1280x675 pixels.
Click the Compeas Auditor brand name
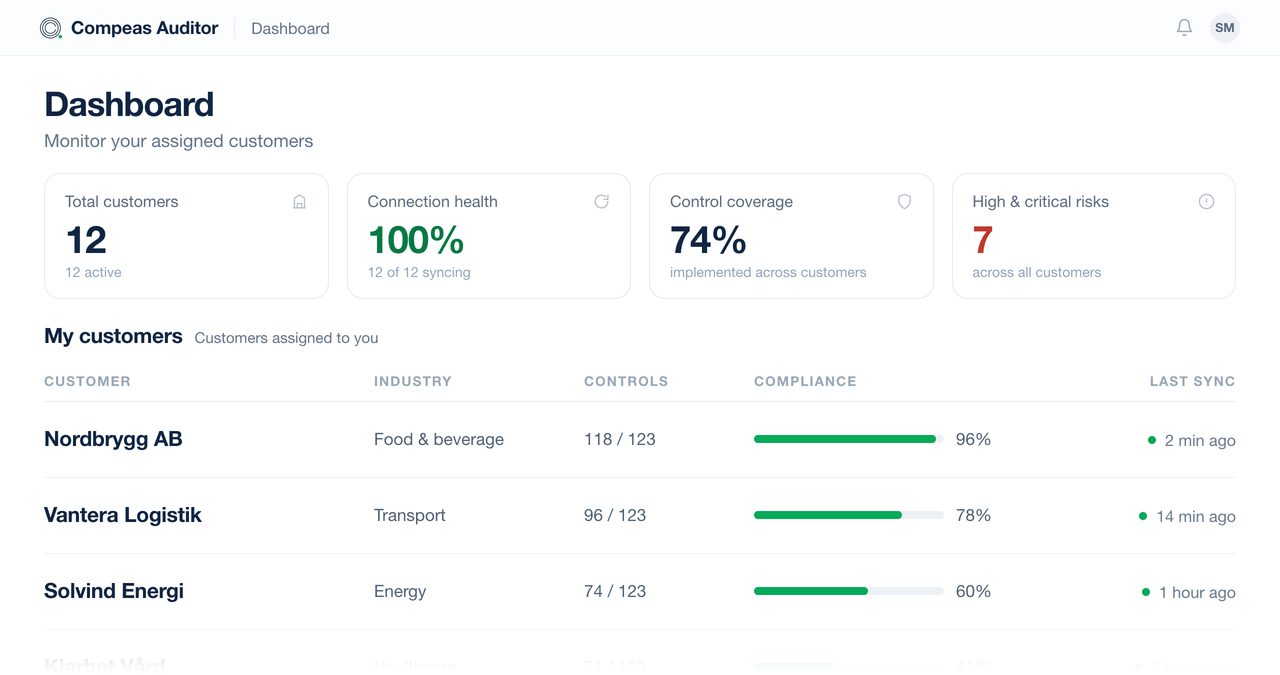[145, 28]
